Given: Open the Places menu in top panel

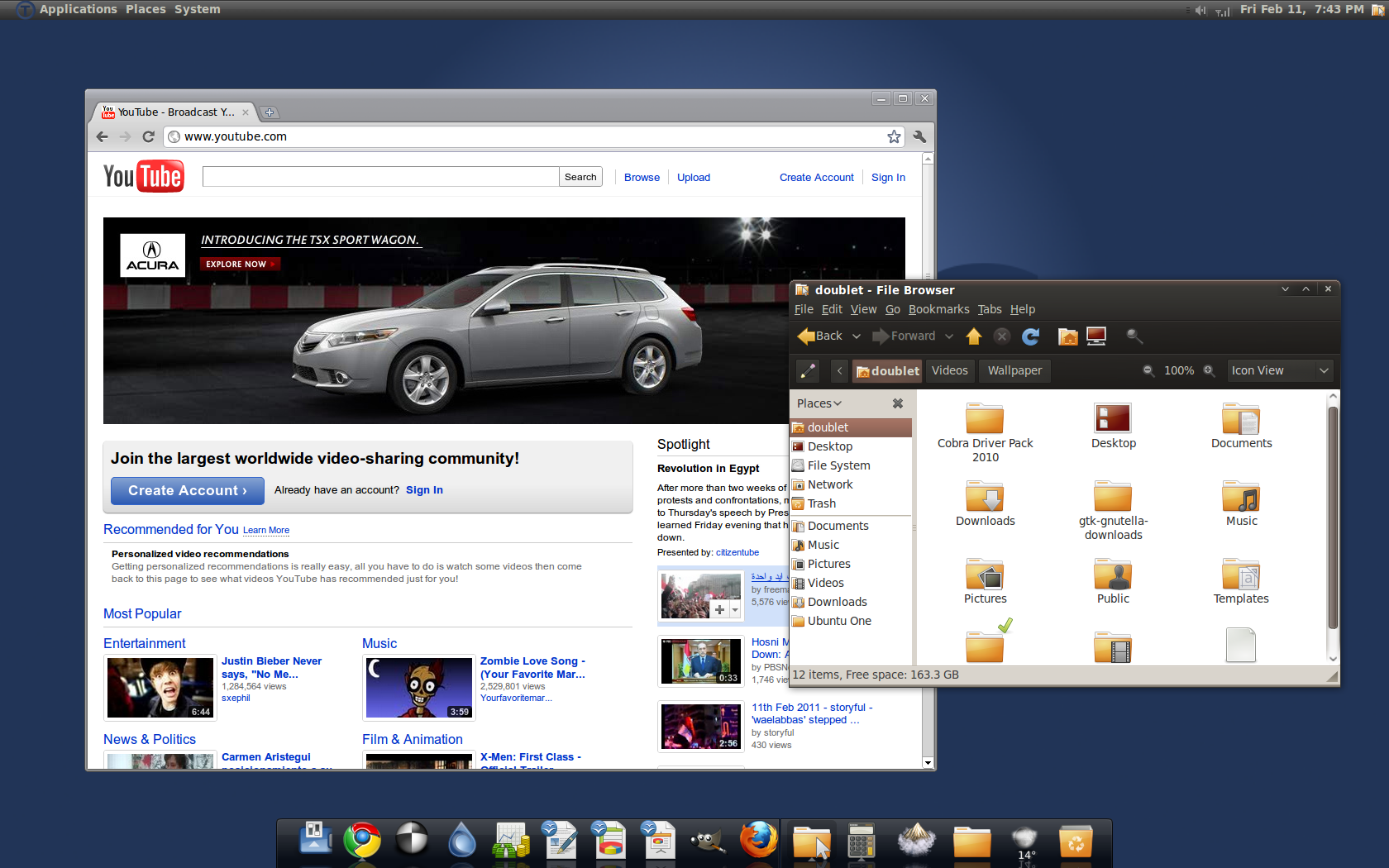Looking at the screenshot, I should 146,9.
